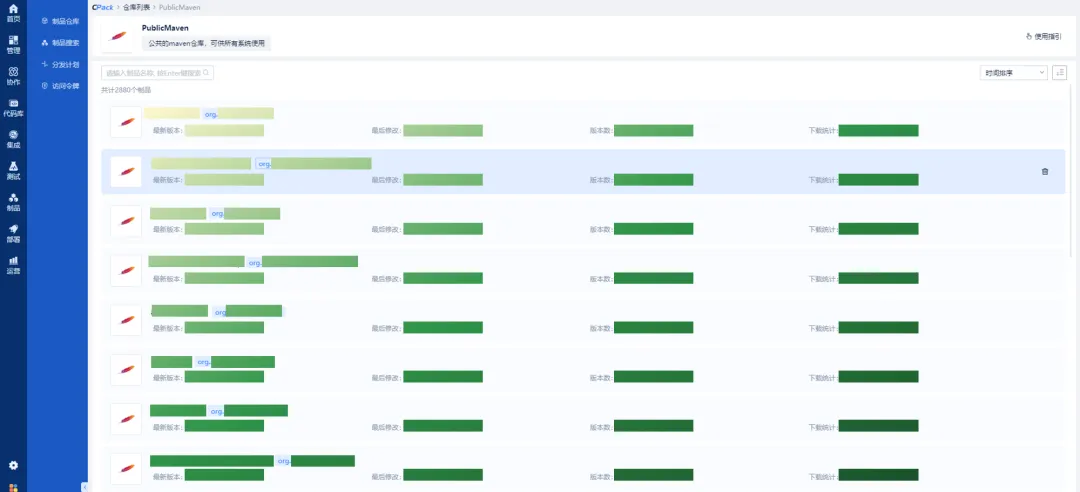The image size is (1080, 492).
Task: Open the 代码库 code repository module
Action: 13,107
